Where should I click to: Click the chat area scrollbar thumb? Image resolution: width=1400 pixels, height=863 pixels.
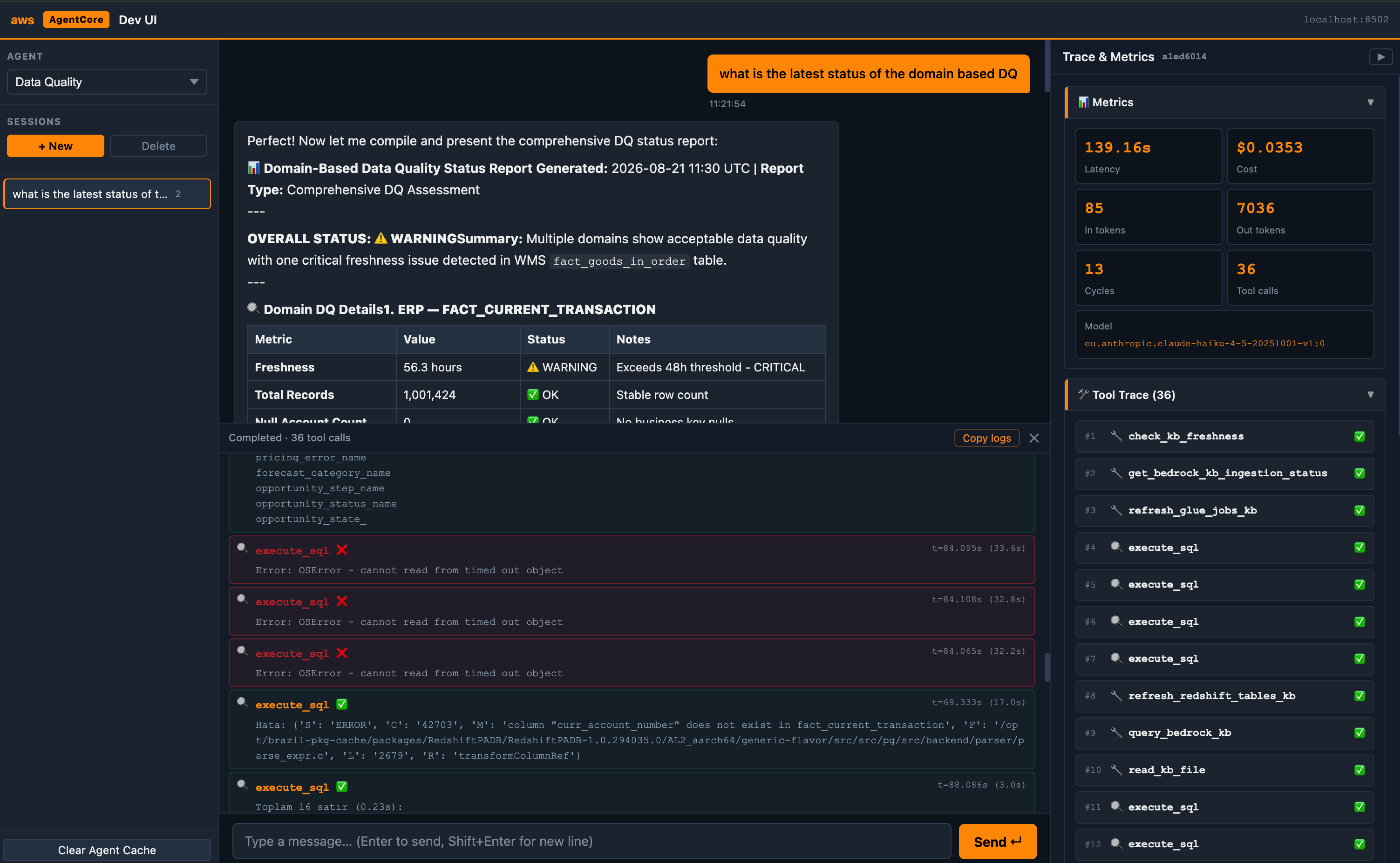click(x=1047, y=67)
